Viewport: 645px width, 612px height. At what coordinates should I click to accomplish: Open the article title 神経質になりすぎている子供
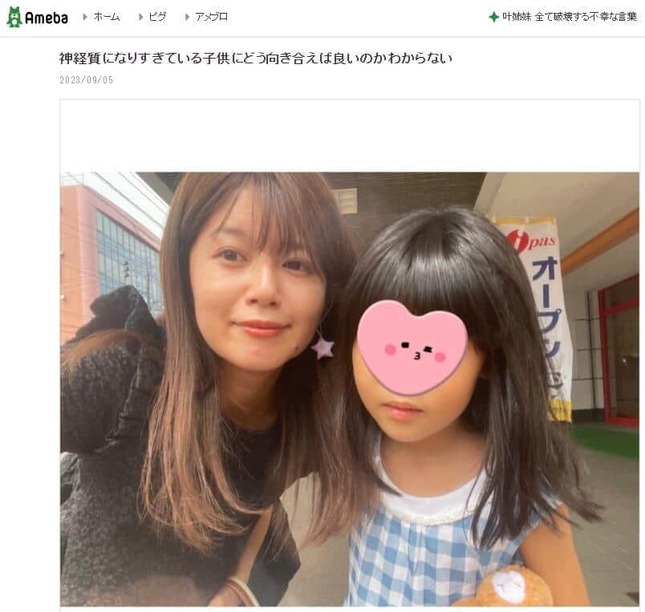tap(255, 58)
